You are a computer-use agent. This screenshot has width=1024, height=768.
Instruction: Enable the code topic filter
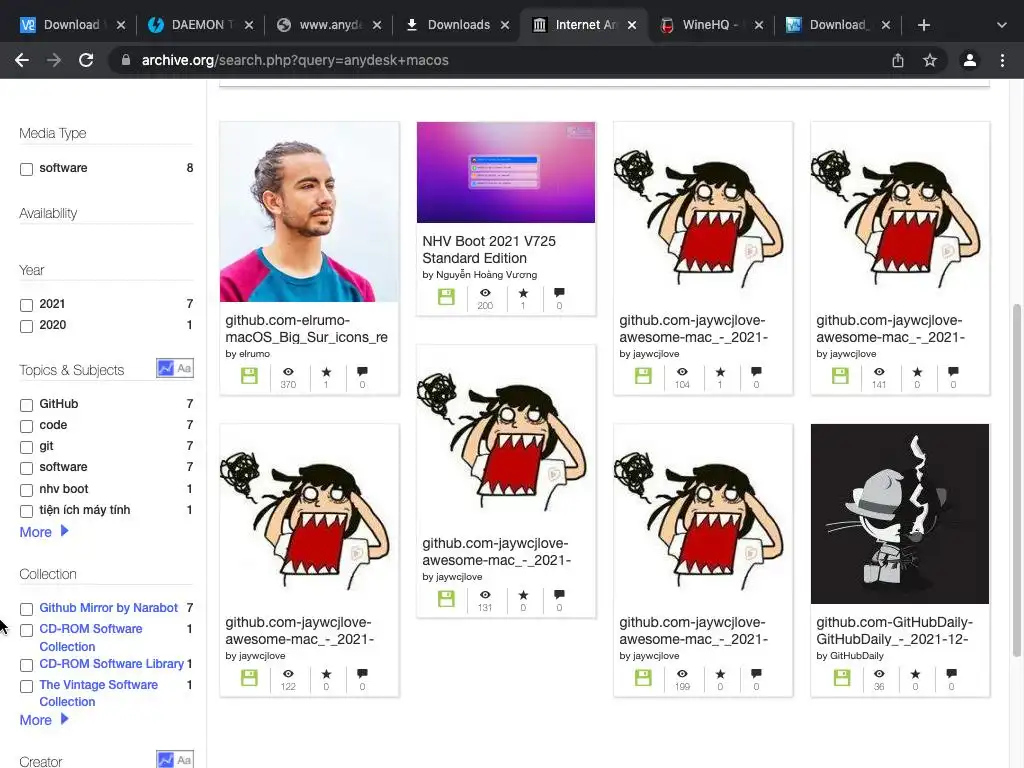point(26,426)
